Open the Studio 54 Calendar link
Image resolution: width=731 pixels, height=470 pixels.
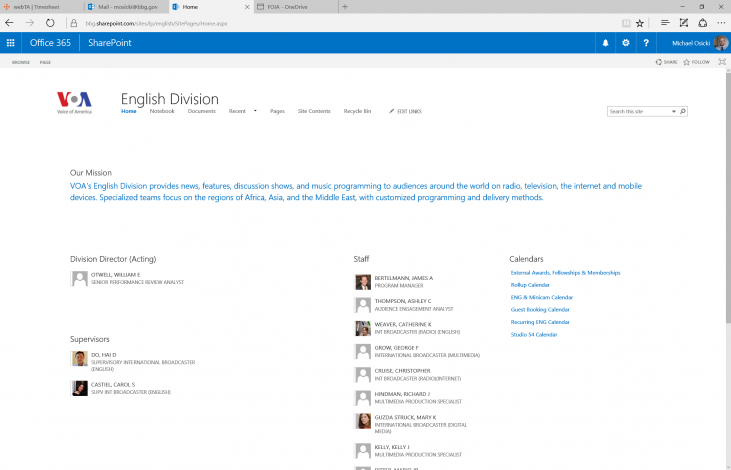pyautogui.click(x=534, y=335)
